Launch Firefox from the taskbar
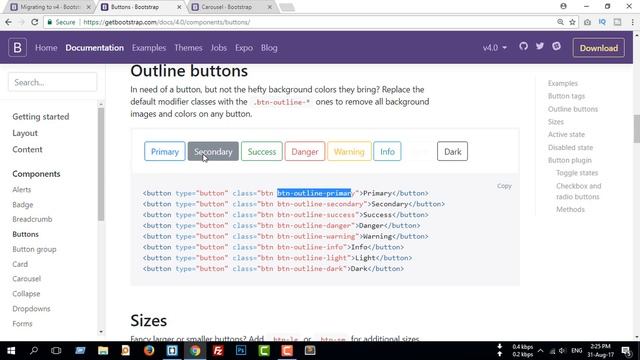The width and height of the screenshot is (640, 360). coord(149,351)
